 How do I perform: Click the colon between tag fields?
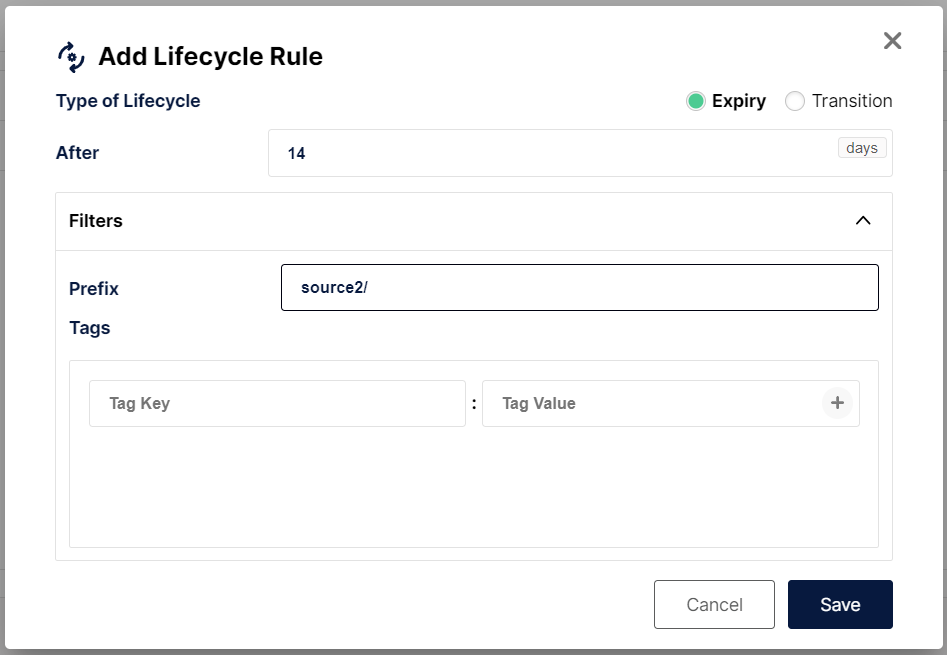472,402
